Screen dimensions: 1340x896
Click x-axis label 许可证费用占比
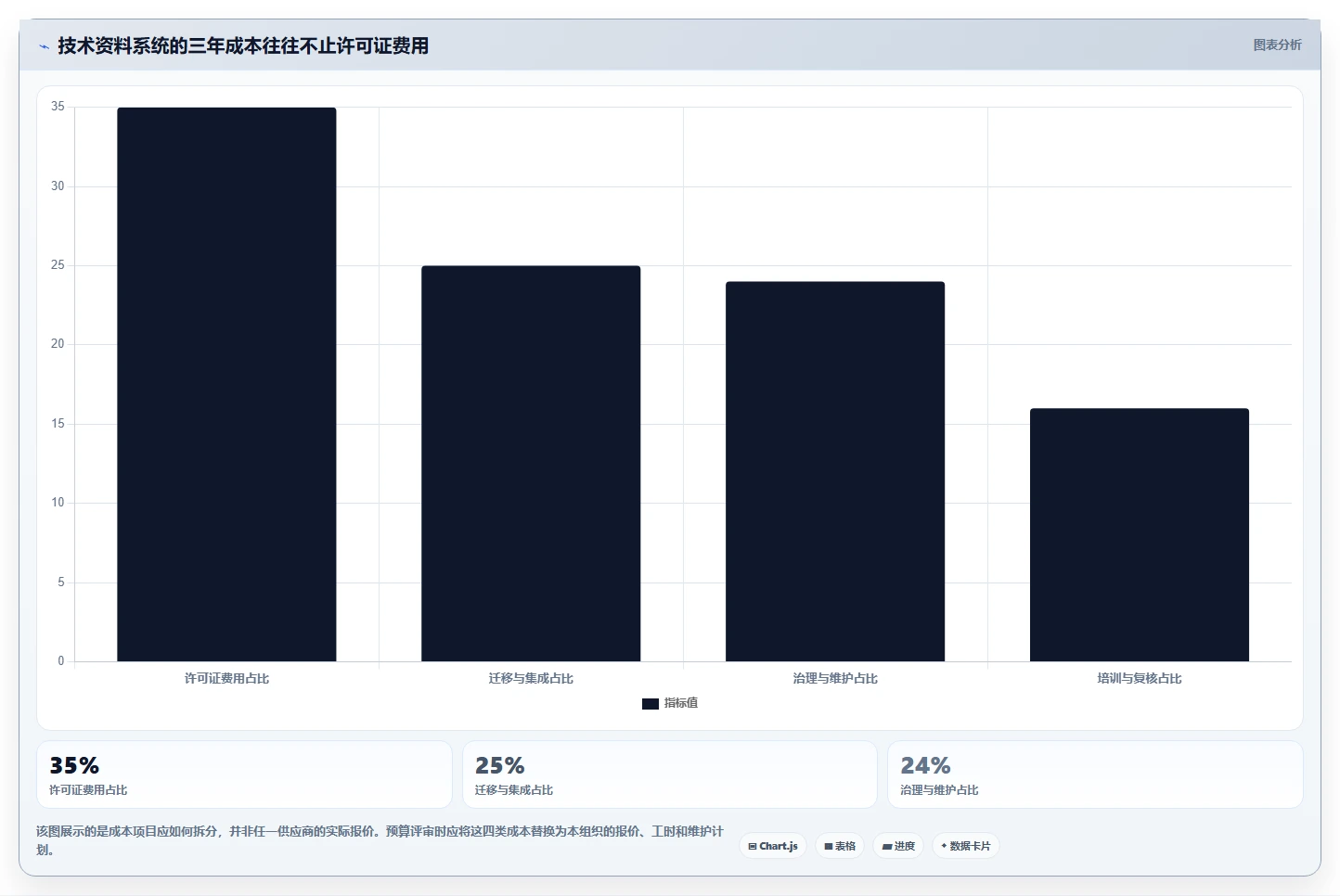pos(226,678)
